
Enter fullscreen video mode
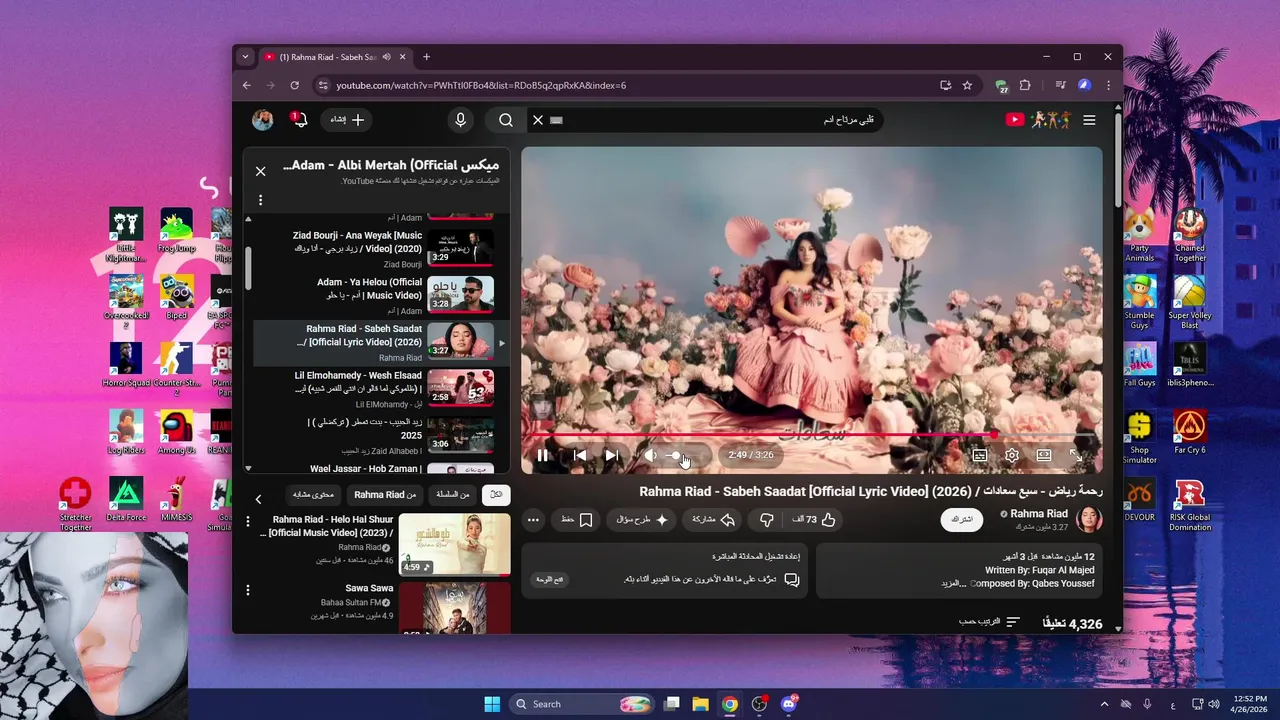[1076, 455]
